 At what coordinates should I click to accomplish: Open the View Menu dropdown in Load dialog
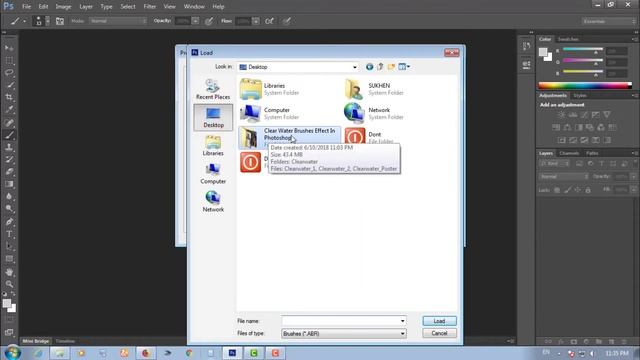point(404,67)
